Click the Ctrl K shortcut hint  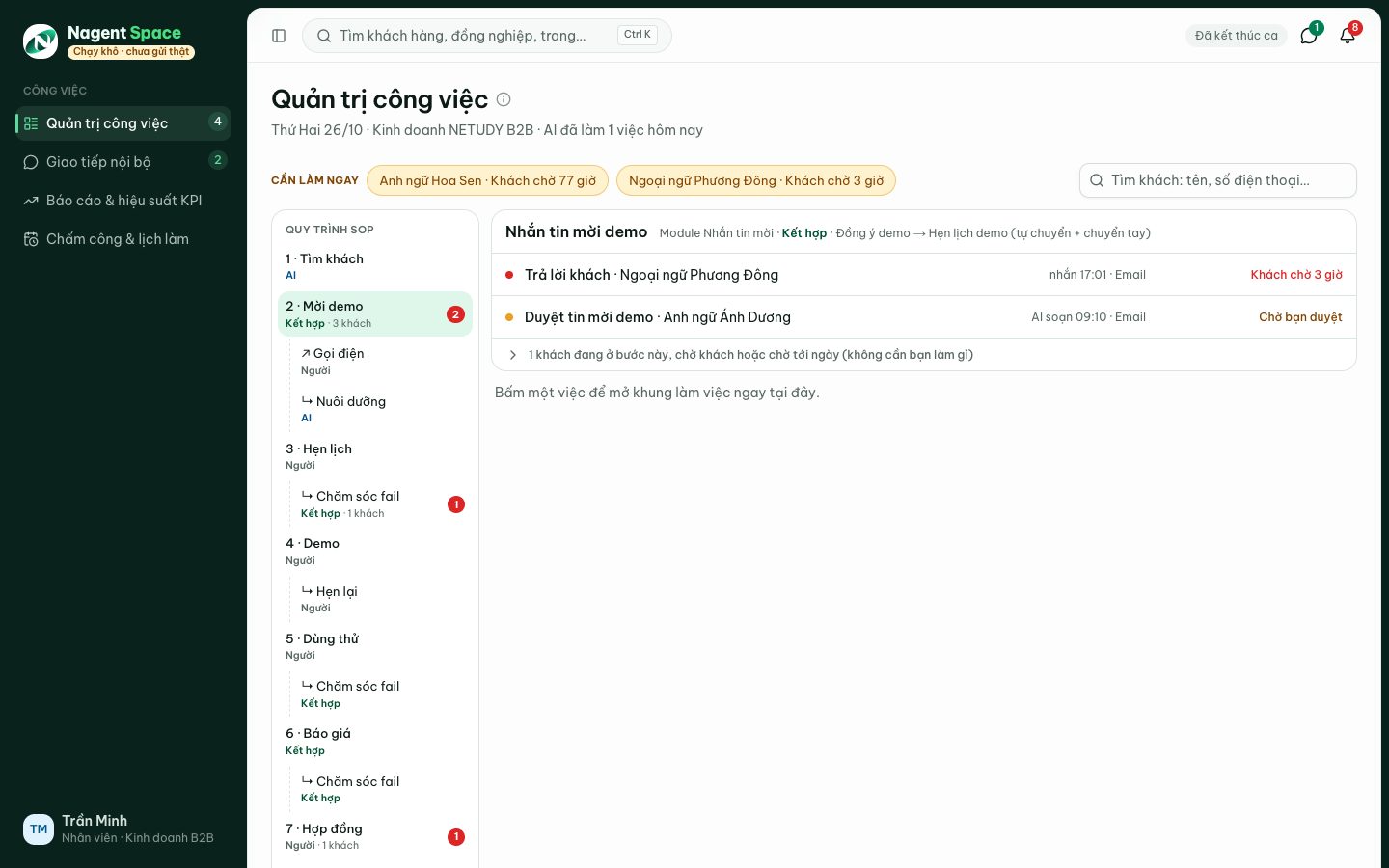[x=638, y=35]
